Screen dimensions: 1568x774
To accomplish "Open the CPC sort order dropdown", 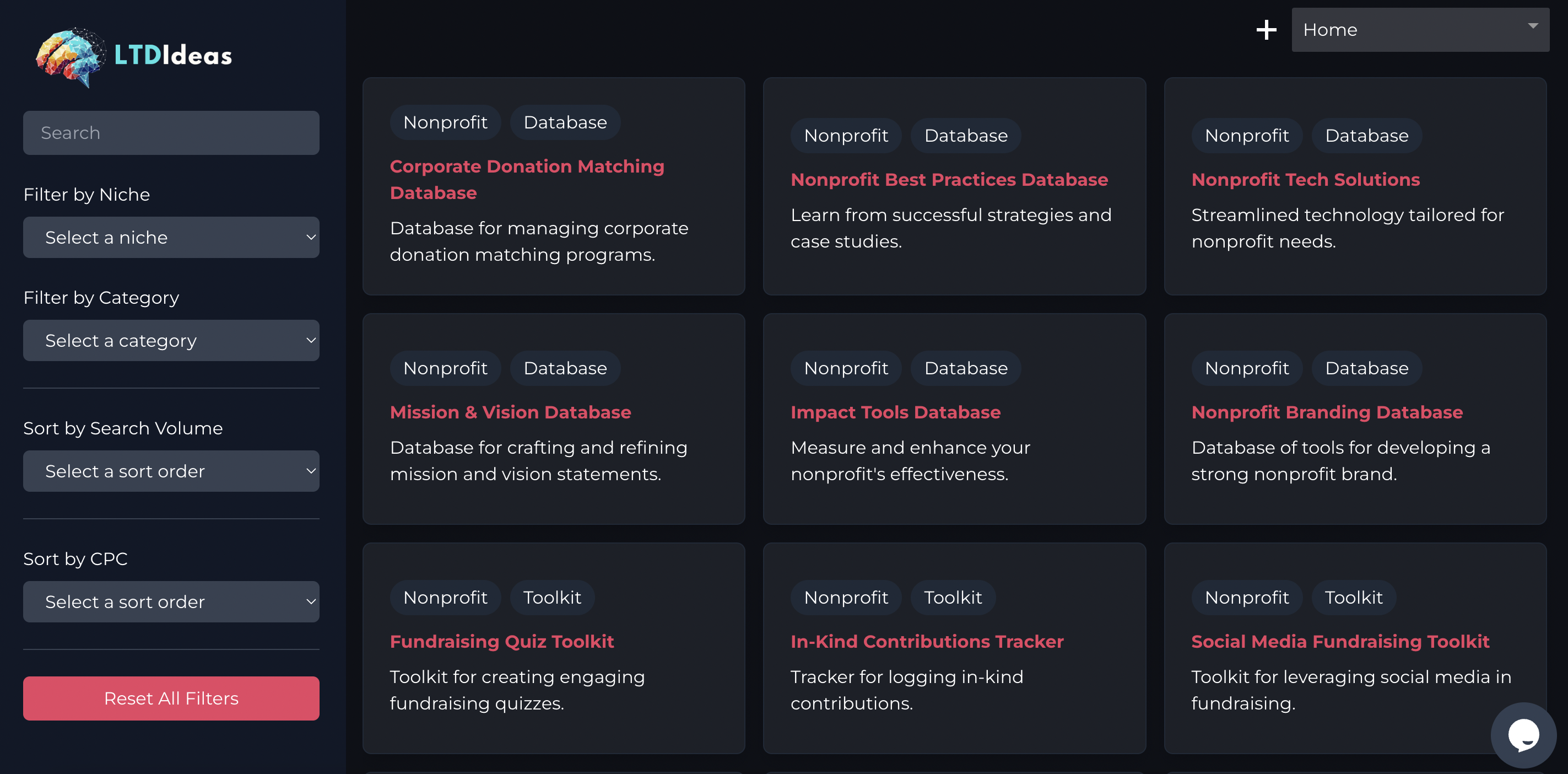I will 171,601.
